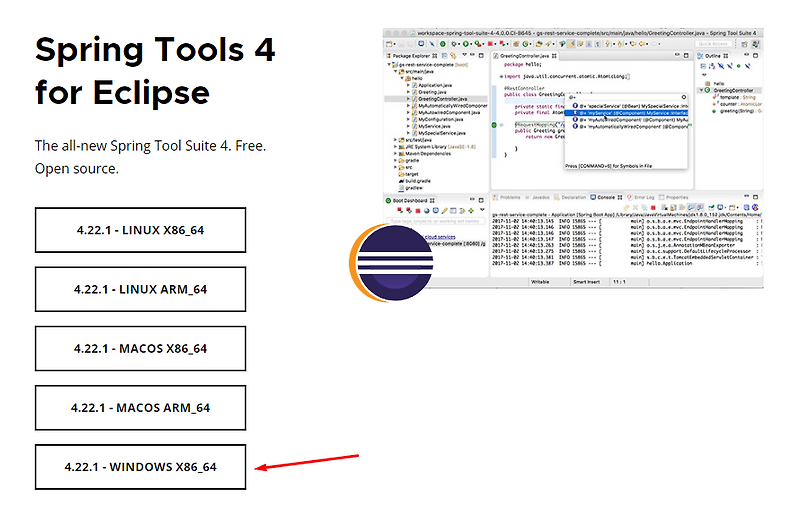The width and height of the screenshot is (800, 516).
Task: Collapse gs-rest-service-complete project node
Action: [x=389, y=65]
